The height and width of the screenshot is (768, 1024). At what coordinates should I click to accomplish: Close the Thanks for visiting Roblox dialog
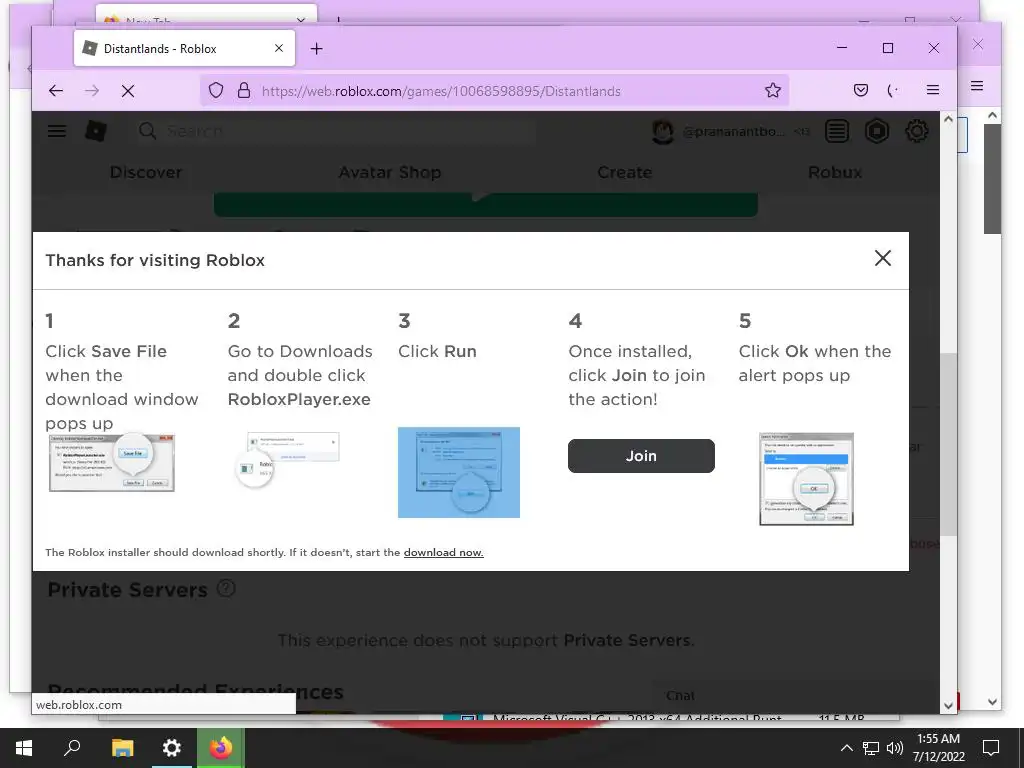tap(882, 259)
